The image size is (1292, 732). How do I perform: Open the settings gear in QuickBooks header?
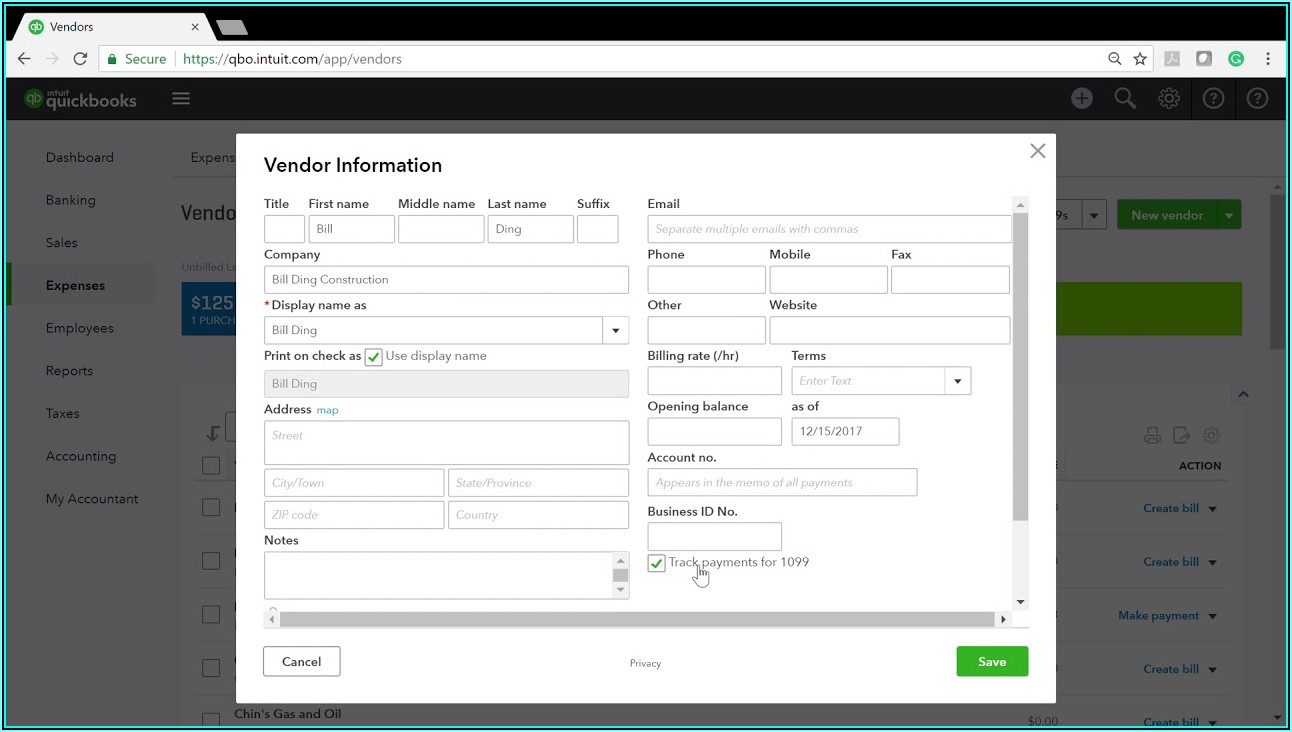click(x=1169, y=98)
